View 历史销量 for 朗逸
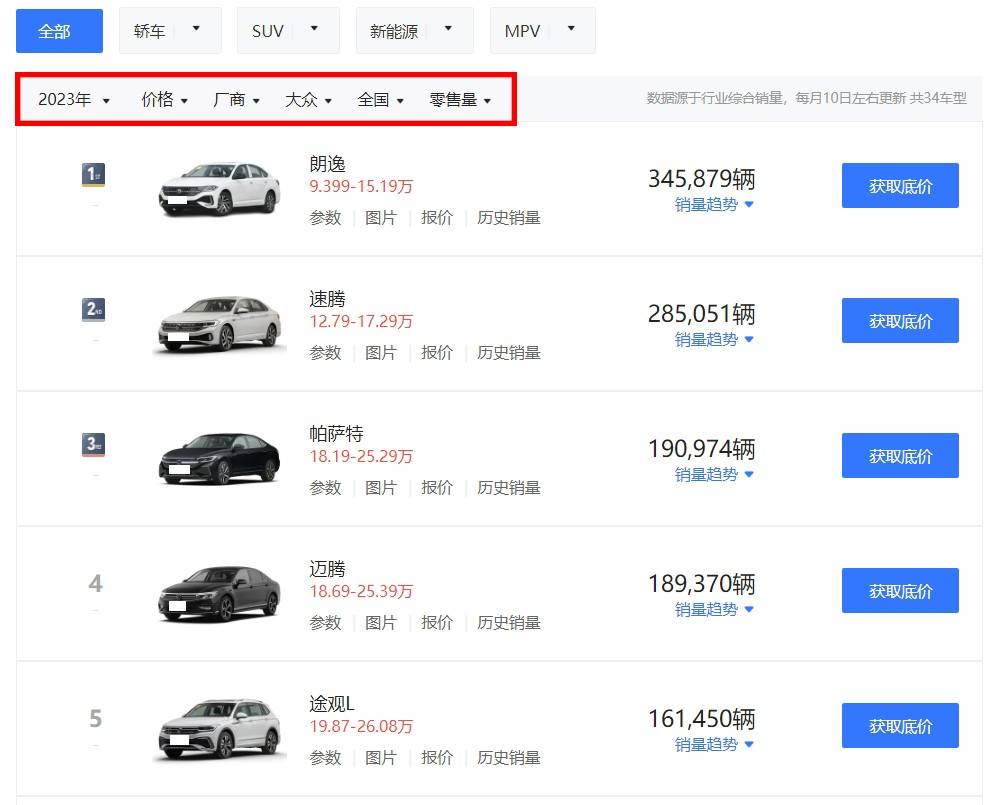The height and width of the screenshot is (805, 1003). [509, 218]
